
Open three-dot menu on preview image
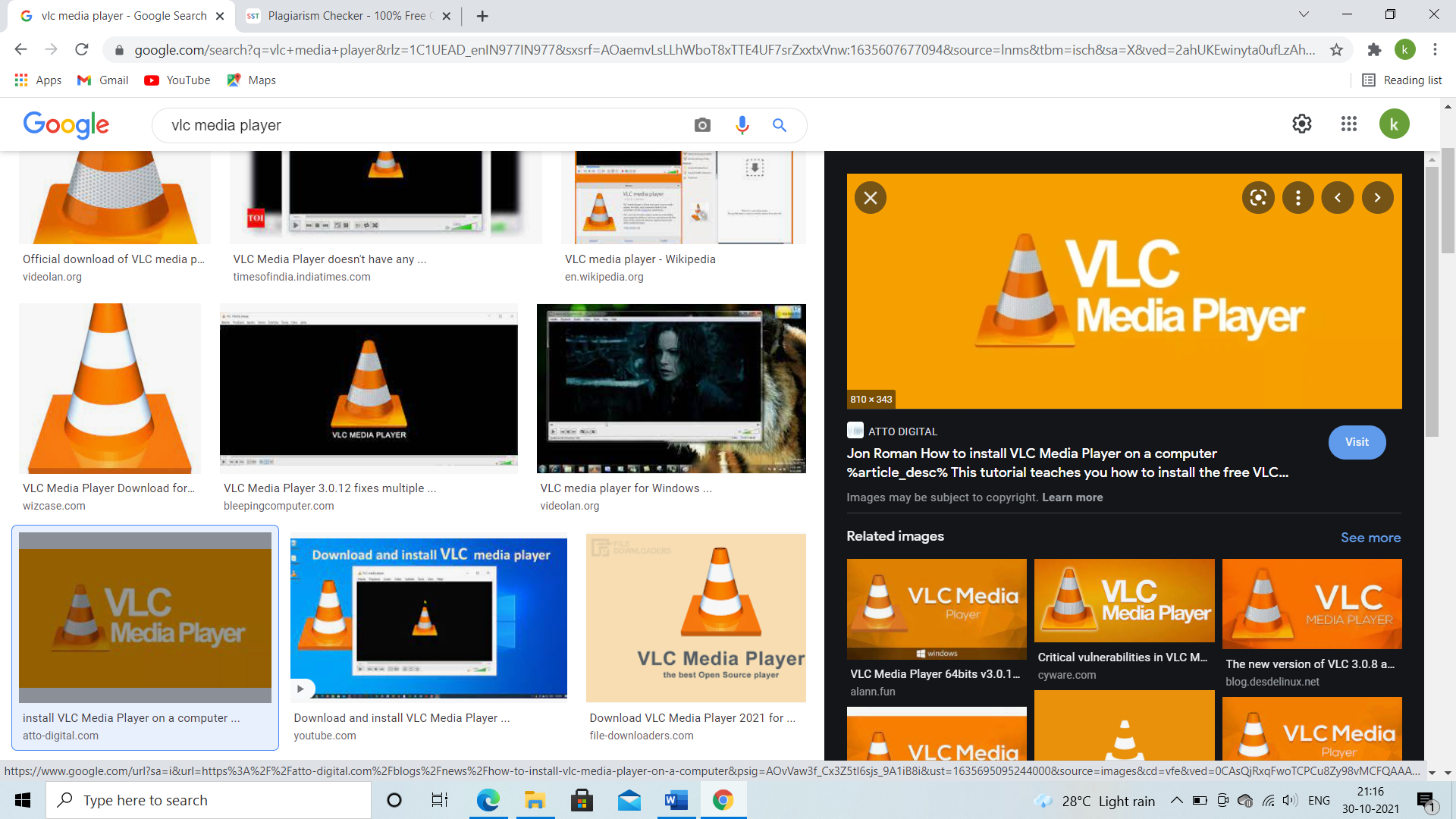[1298, 198]
